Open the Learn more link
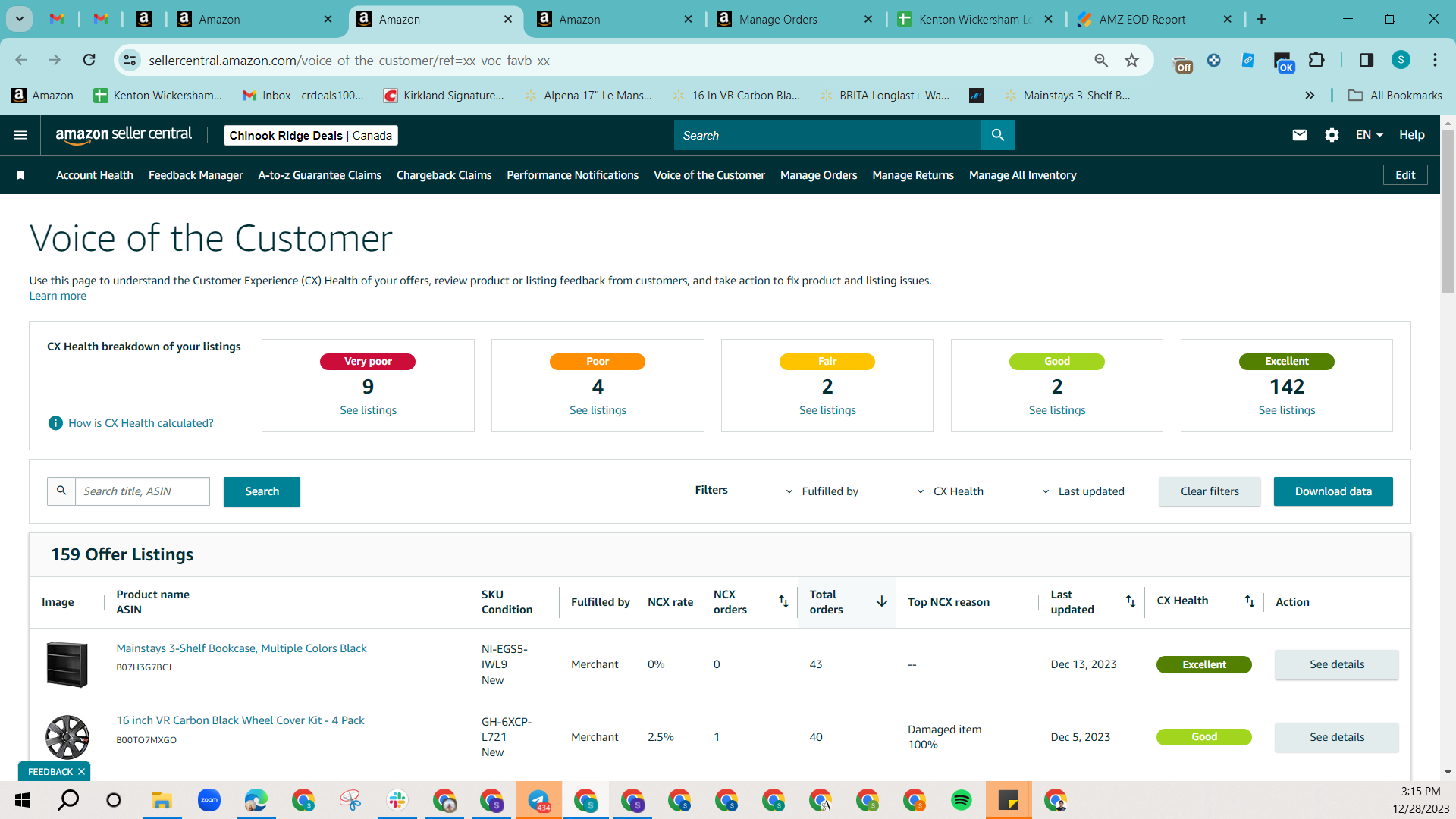Viewport: 1456px width, 819px height. [58, 296]
